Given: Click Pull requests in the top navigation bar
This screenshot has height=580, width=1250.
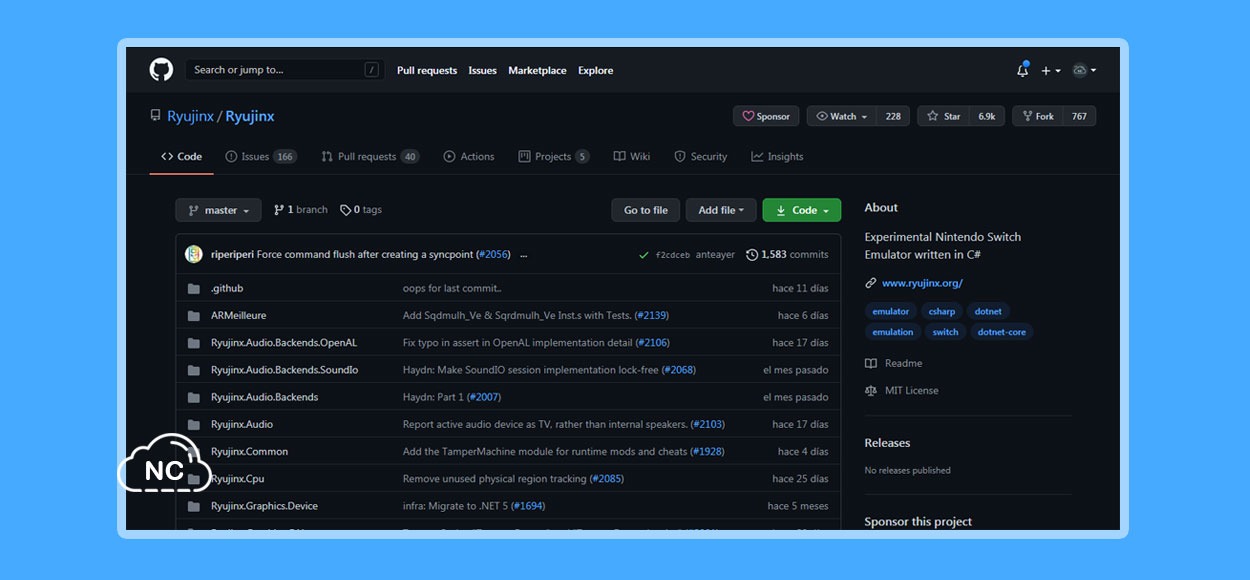Looking at the screenshot, I should pos(427,71).
